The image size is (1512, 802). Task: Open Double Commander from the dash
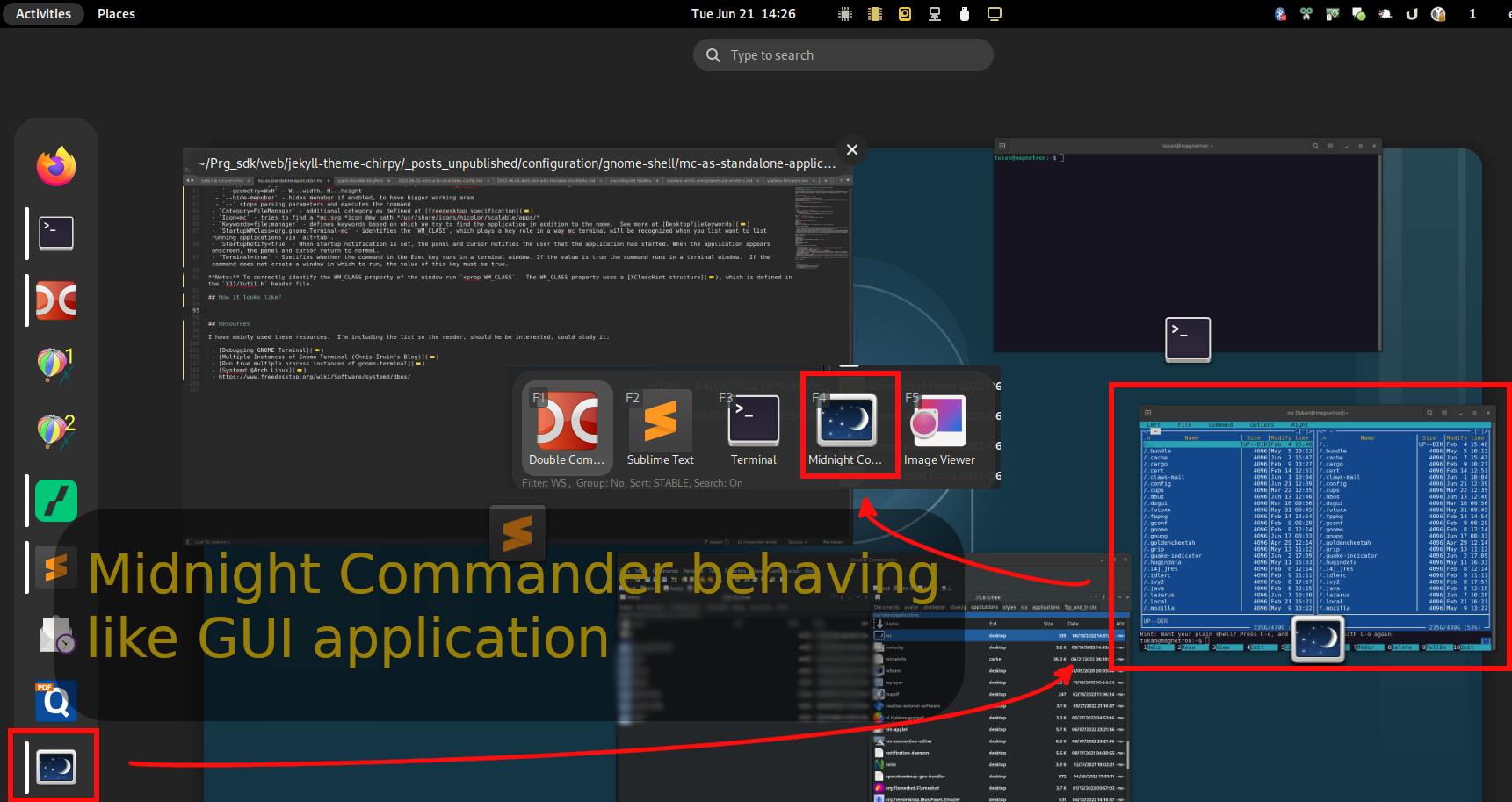point(56,300)
